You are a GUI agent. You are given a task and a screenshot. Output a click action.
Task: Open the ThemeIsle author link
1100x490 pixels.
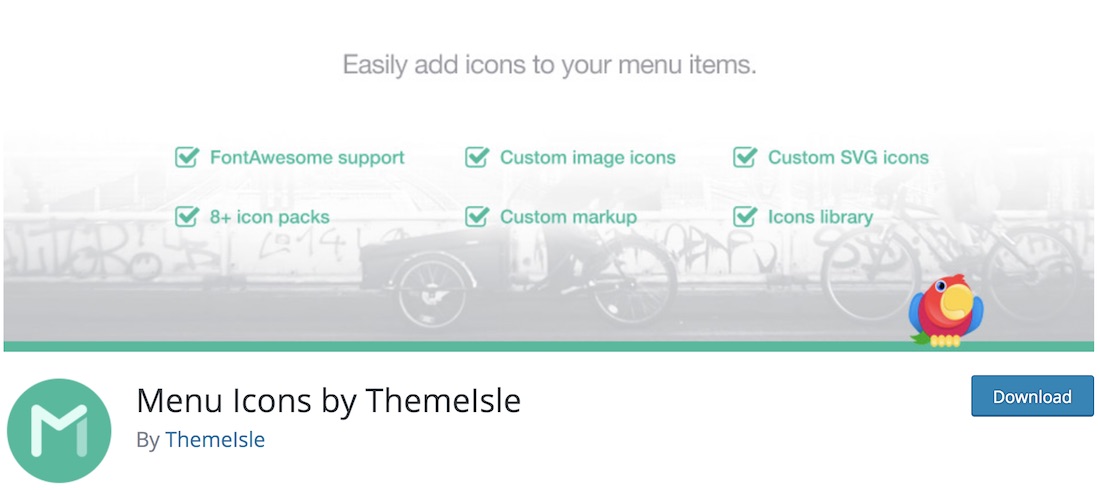click(x=214, y=440)
